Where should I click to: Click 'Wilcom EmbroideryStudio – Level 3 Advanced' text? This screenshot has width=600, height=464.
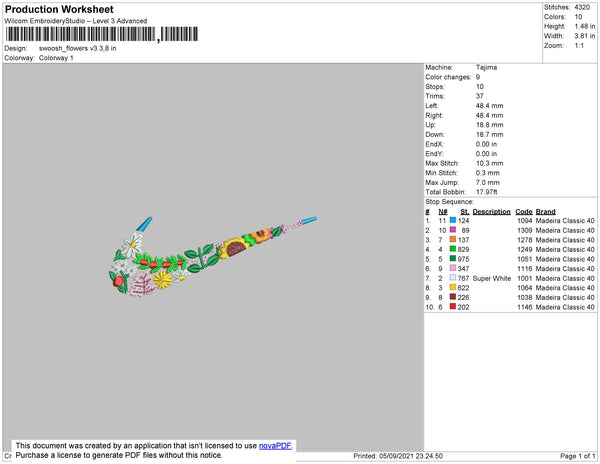(76, 21)
